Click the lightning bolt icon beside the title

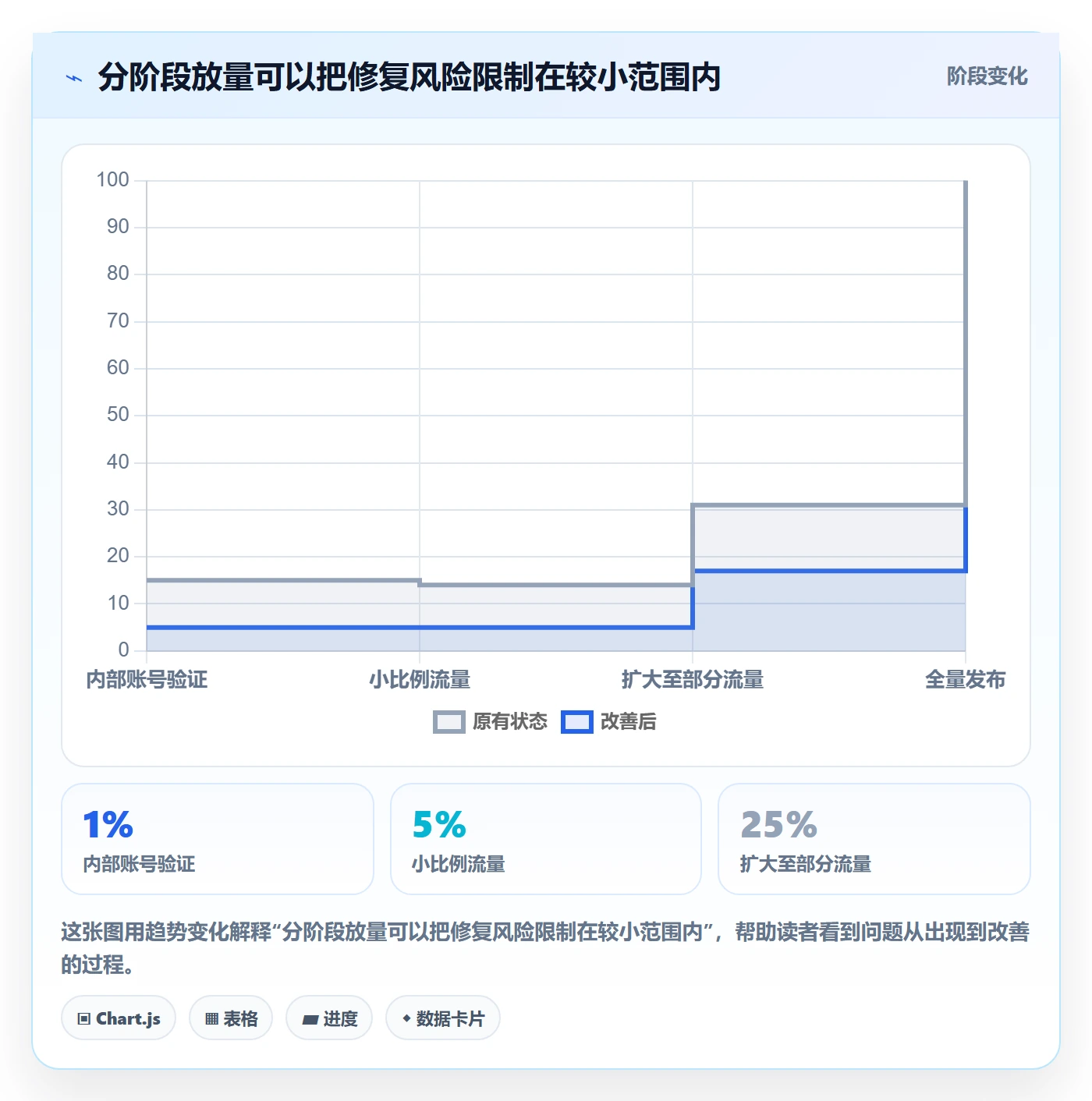[x=74, y=78]
